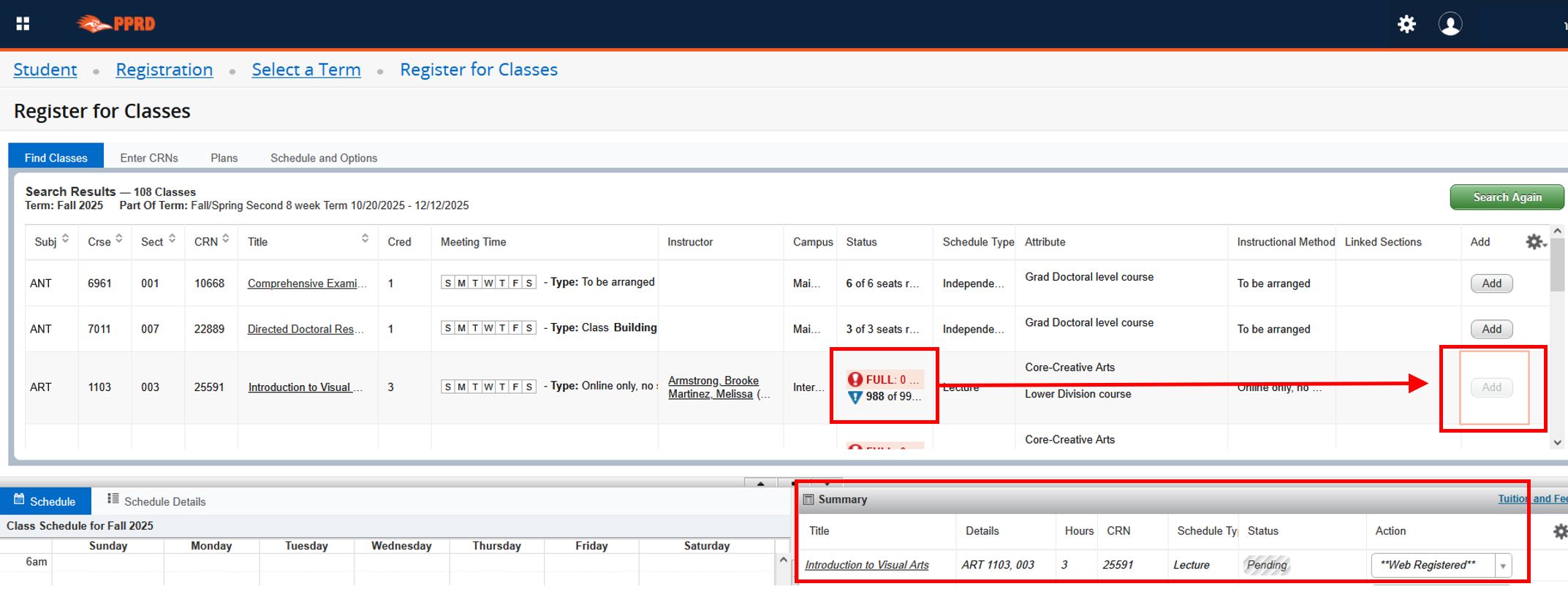This screenshot has width=1568, height=589.
Task: Open the settings gear in the top header
Action: [1406, 24]
